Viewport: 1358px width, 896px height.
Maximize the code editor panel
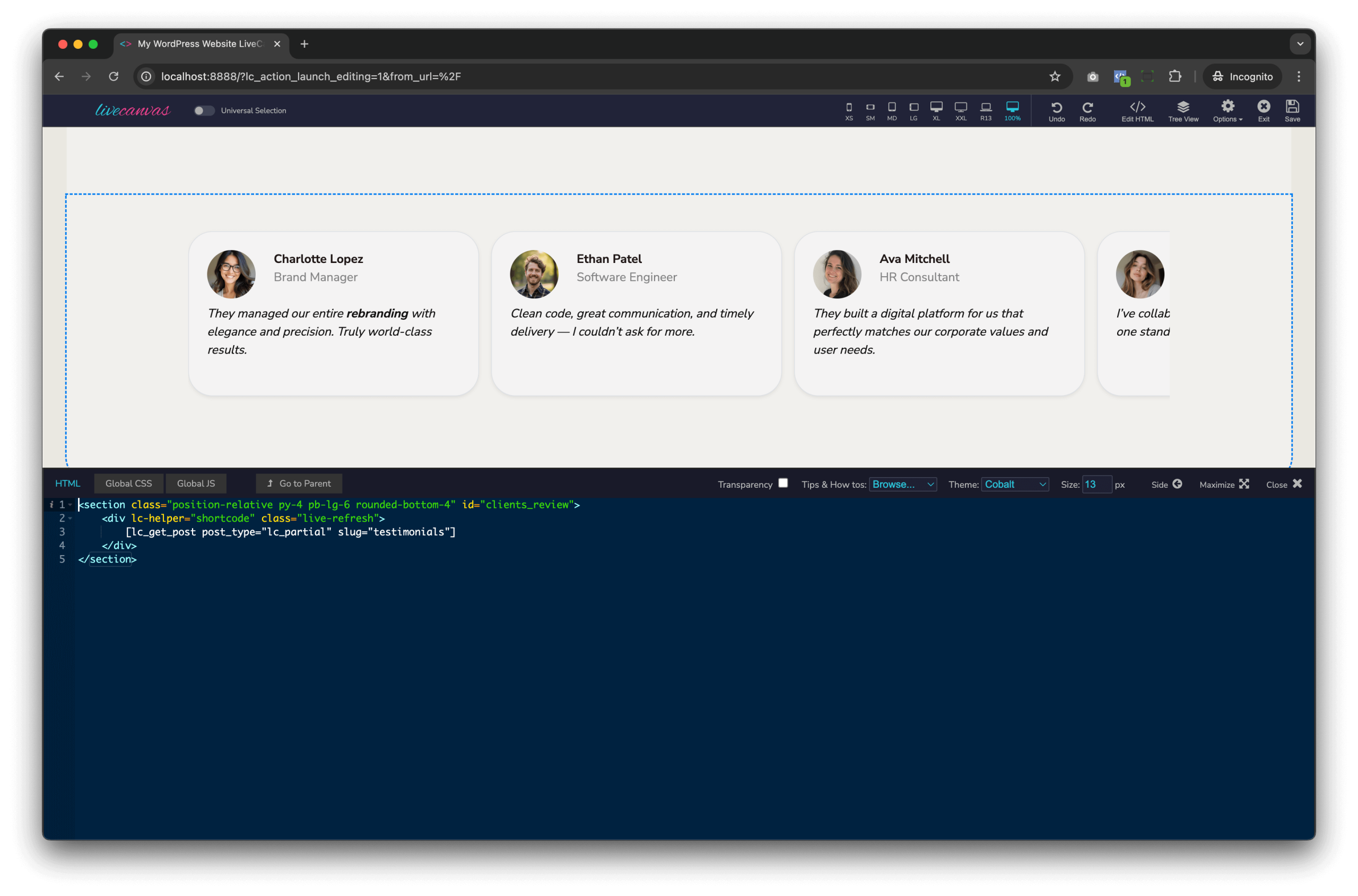[x=1224, y=484]
